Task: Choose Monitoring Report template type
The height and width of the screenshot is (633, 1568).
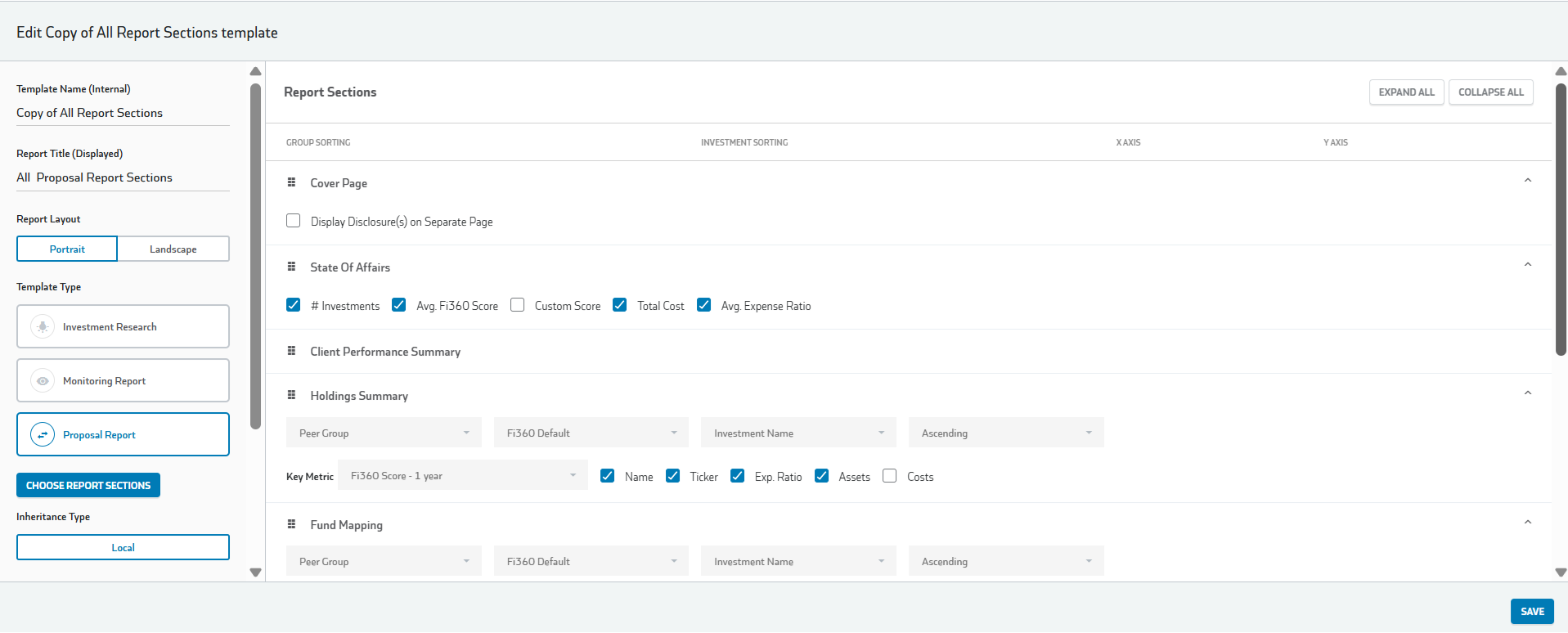Action: click(123, 380)
